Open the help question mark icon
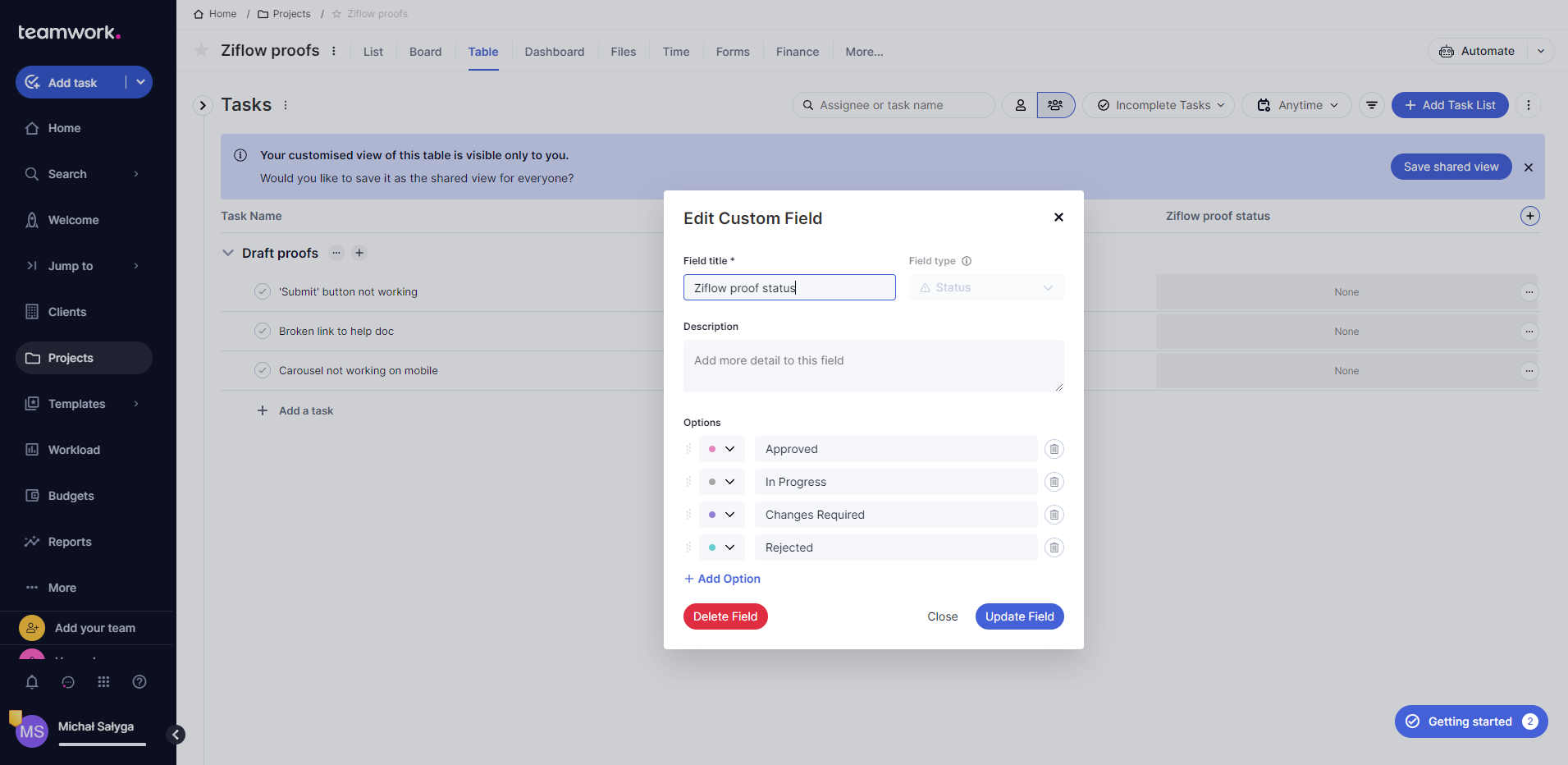1568x765 pixels. (139, 682)
